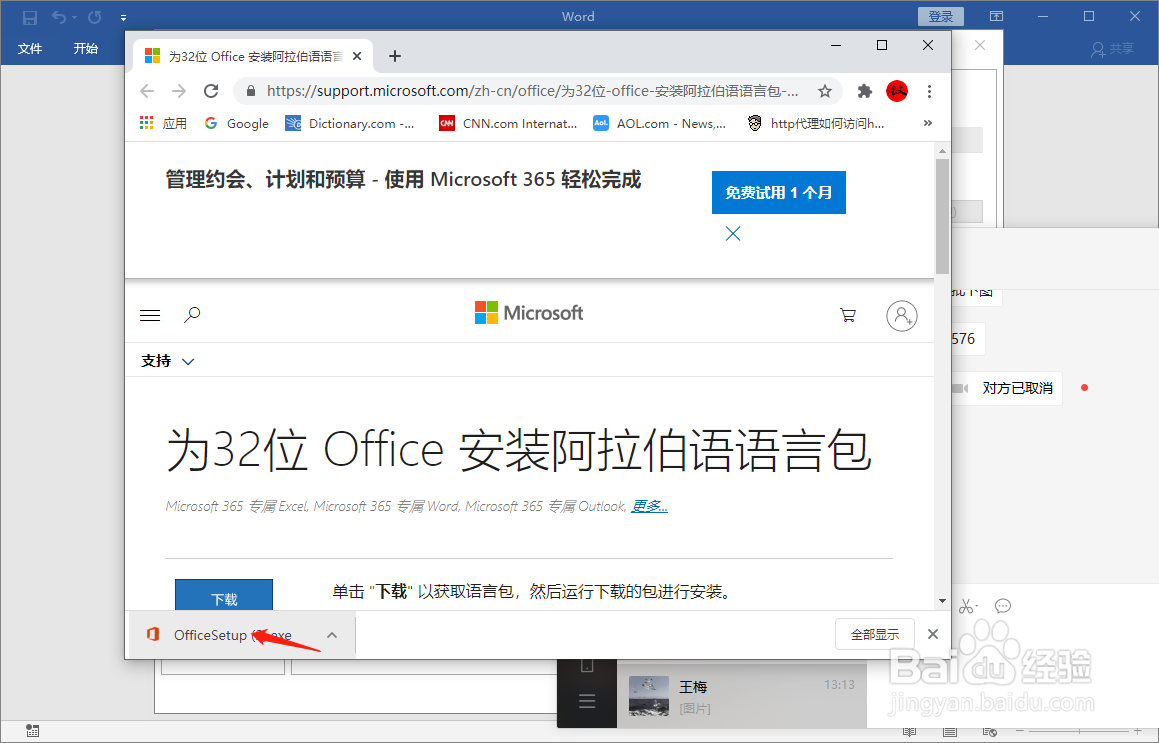Image resolution: width=1159 pixels, height=743 pixels.
Task: Expand the 支持 dropdown
Action: coord(168,361)
